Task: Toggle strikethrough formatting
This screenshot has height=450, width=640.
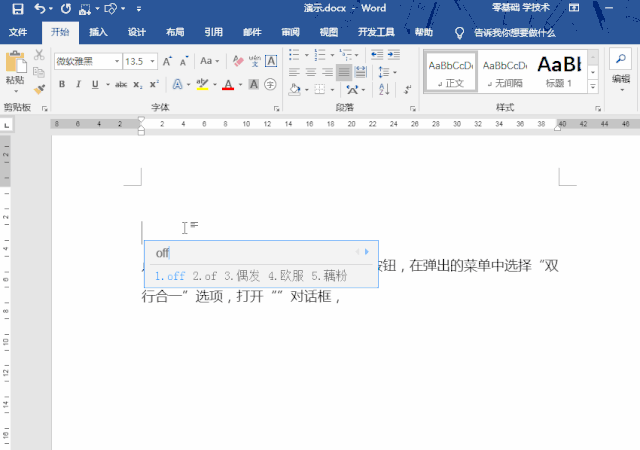Action: pos(121,84)
